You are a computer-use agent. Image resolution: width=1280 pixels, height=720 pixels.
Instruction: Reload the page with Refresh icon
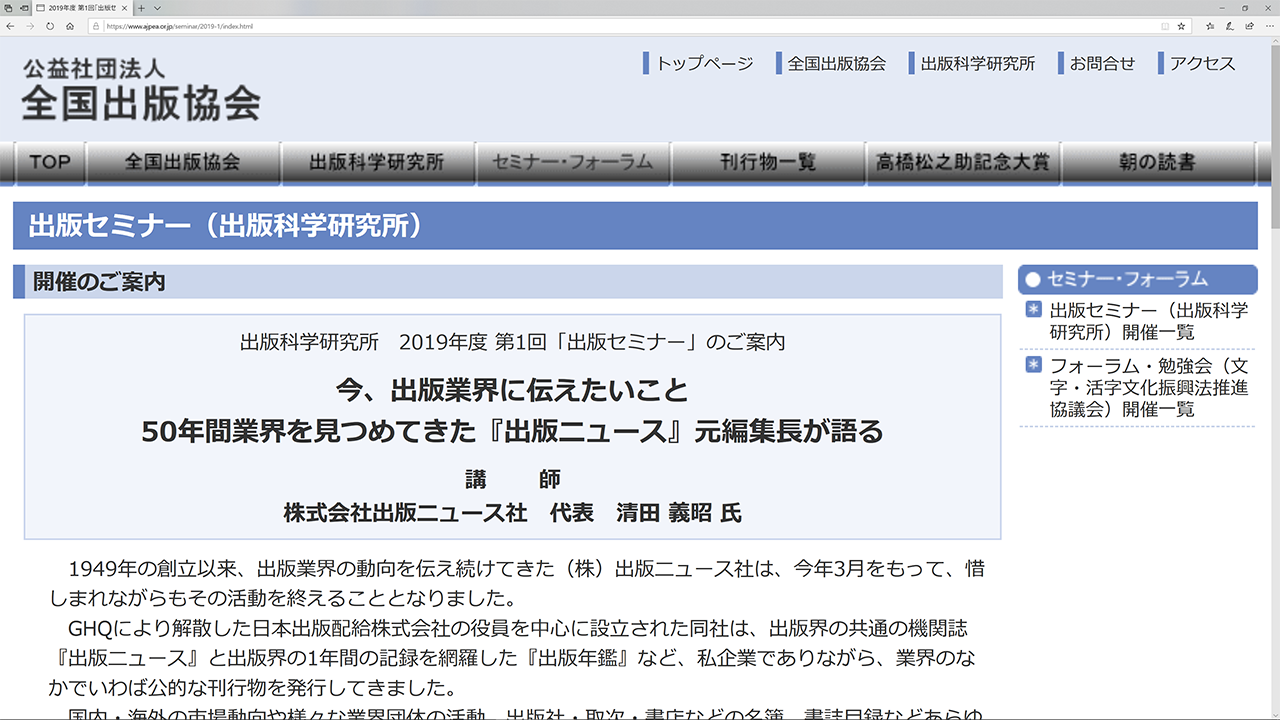click(x=50, y=26)
